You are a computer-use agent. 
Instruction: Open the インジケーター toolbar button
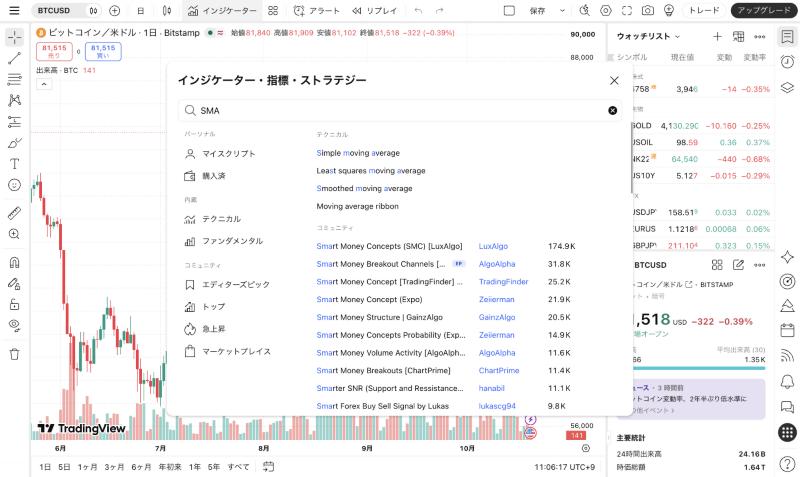222,10
